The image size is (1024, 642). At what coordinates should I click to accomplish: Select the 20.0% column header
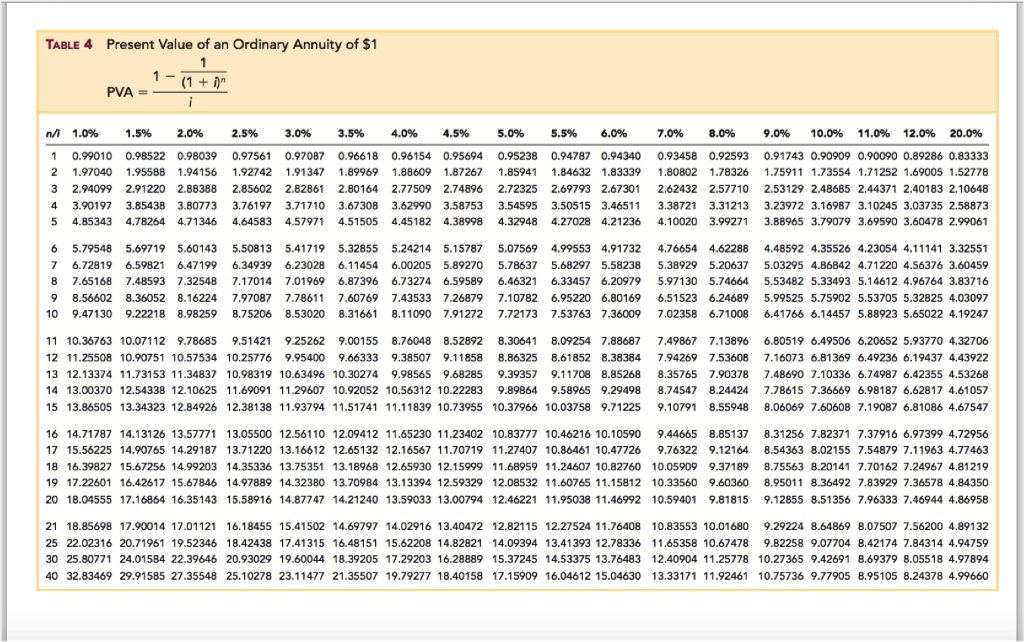coord(965,133)
